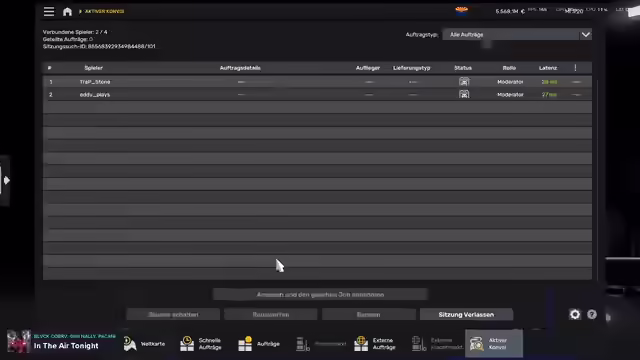Sort by the Auftragsdetails column header

tap(240, 68)
